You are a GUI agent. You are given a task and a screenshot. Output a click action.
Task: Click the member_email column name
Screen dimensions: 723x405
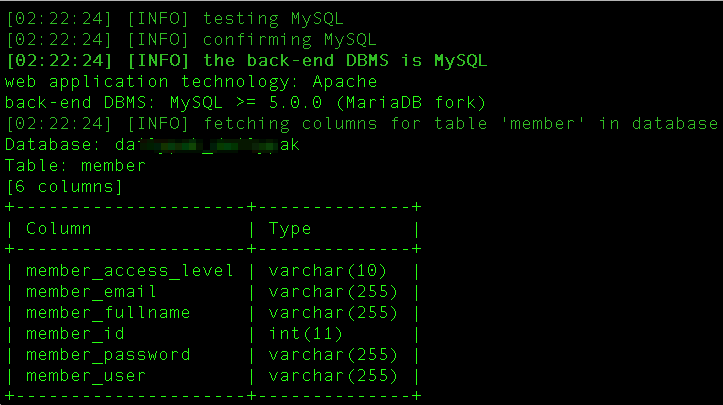[91, 292]
